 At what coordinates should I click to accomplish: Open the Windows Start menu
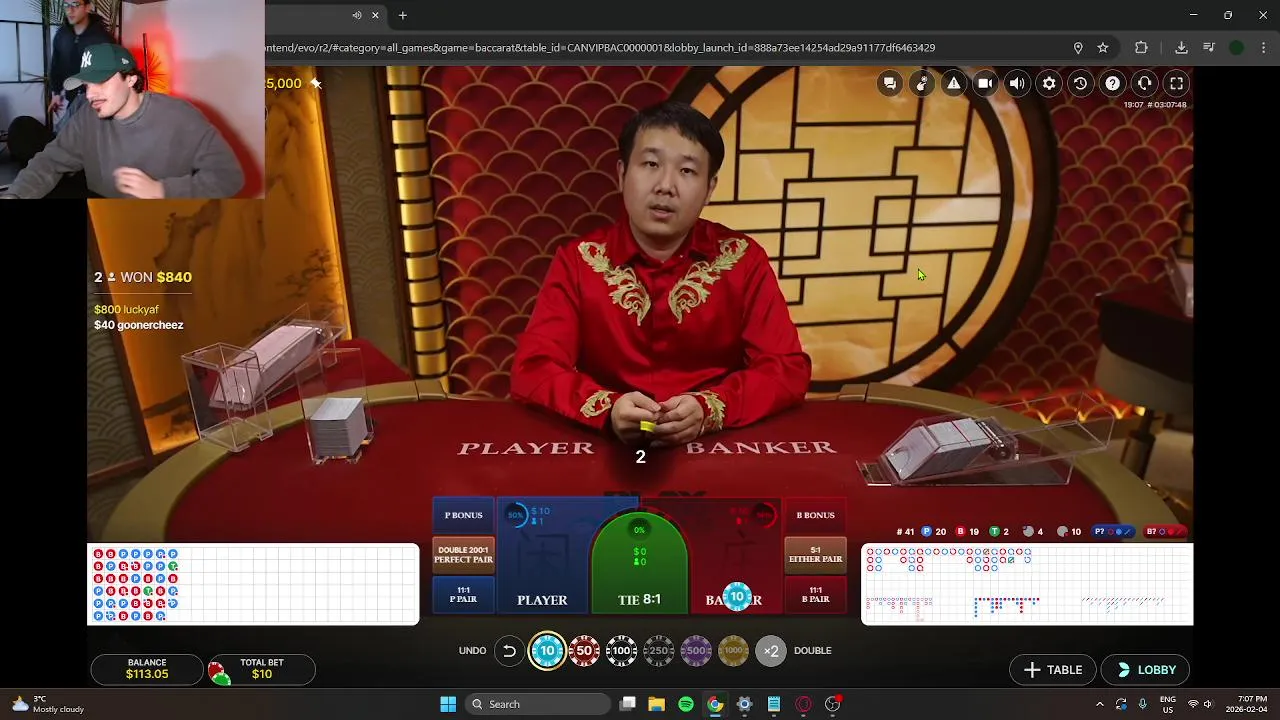coord(448,704)
